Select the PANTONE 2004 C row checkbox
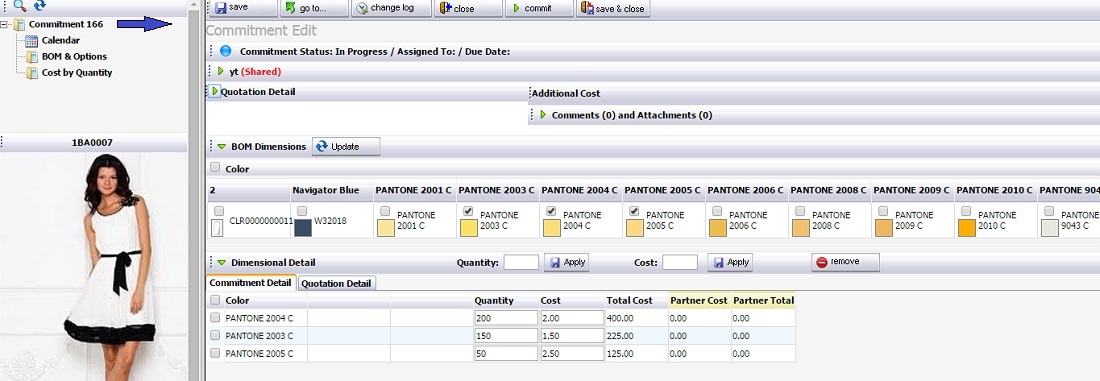The height and width of the screenshot is (381, 1100). [x=215, y=318]
